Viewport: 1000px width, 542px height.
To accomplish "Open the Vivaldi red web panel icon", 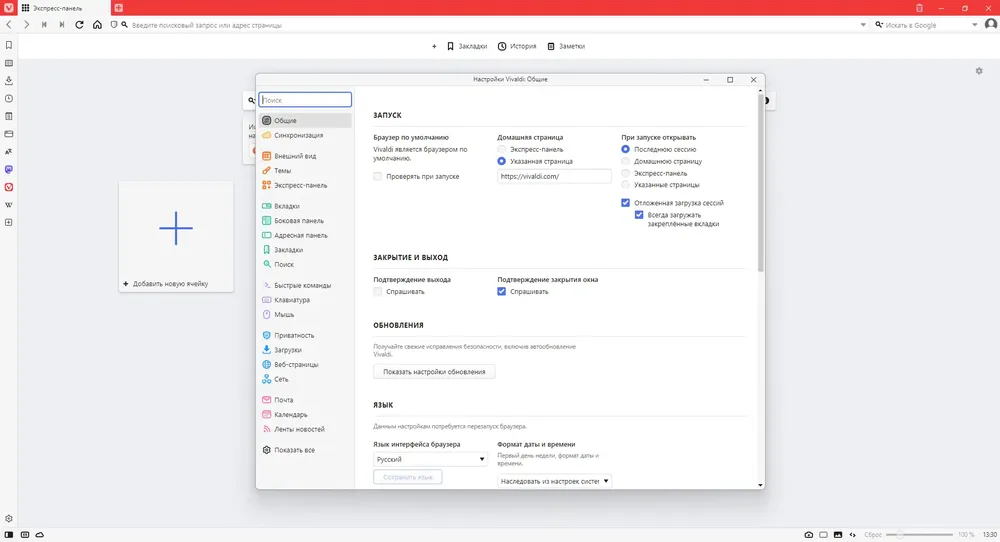I will click(x=9, y=187).
